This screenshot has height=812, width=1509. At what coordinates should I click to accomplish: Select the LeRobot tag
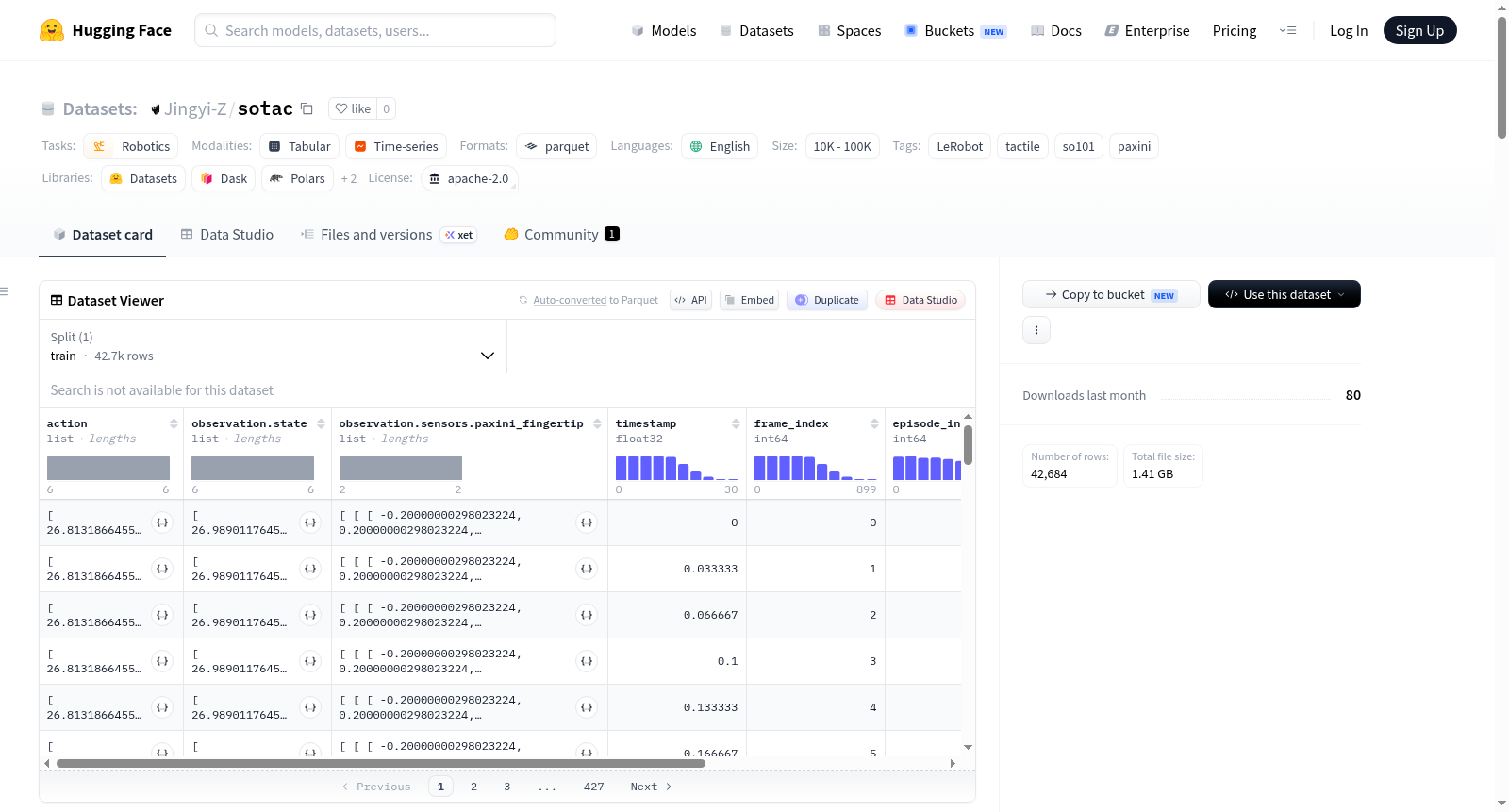pos(960,146)
